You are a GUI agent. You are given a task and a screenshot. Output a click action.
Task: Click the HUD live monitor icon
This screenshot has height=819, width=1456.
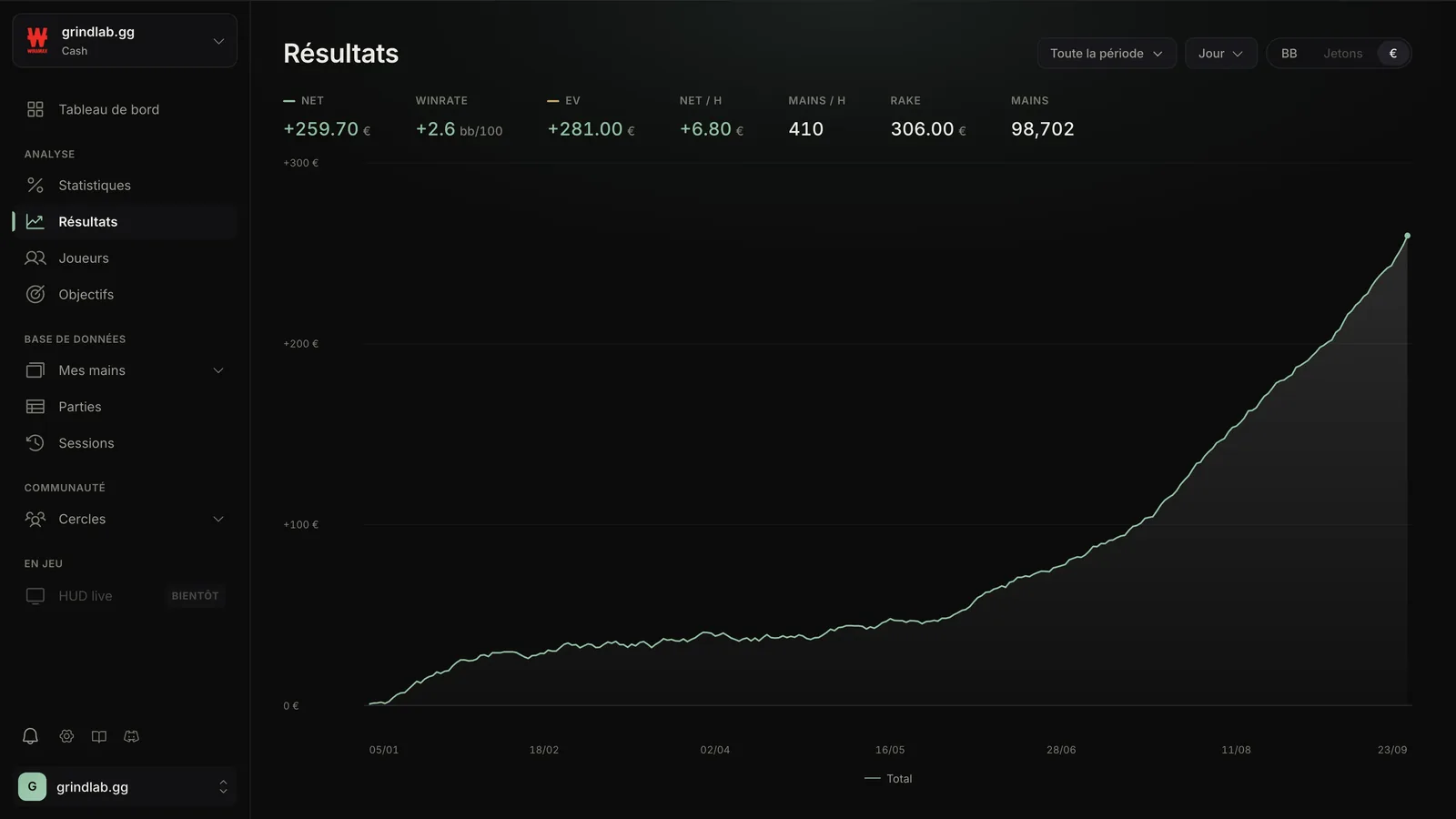35,596
